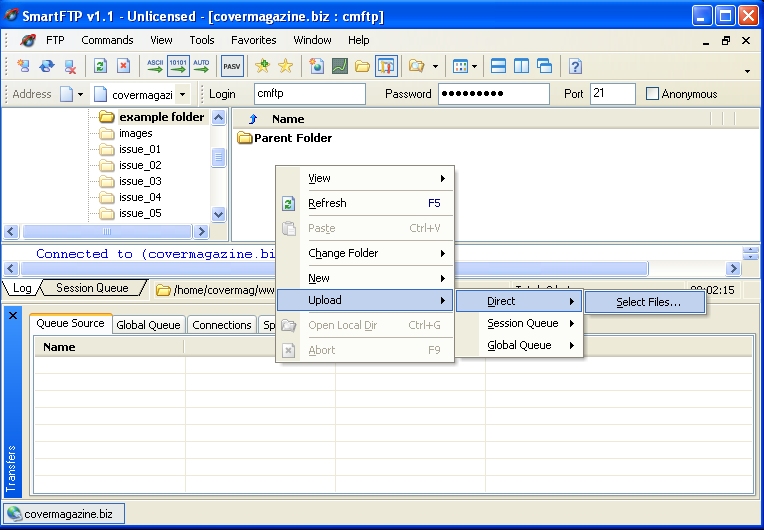
Task: Toggle PASV passive mode button
Action: (232, 66)
